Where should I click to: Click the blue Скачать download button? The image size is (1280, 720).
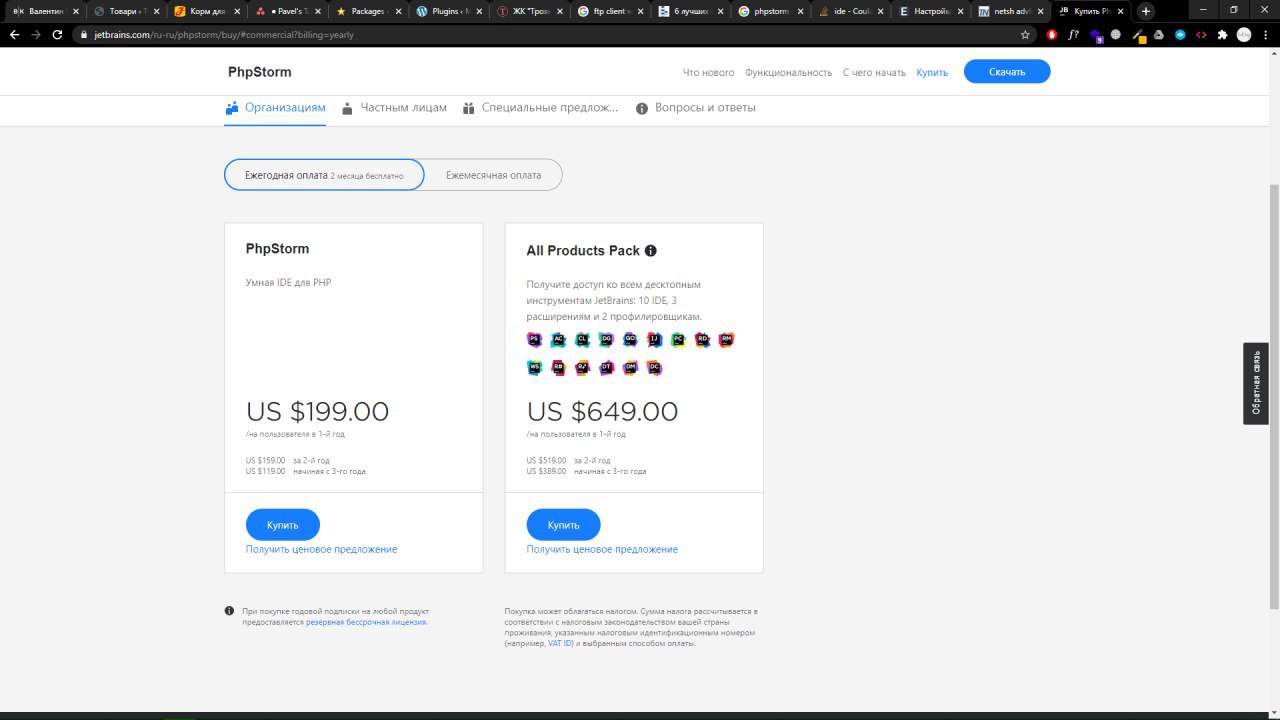pos(1007,72)
